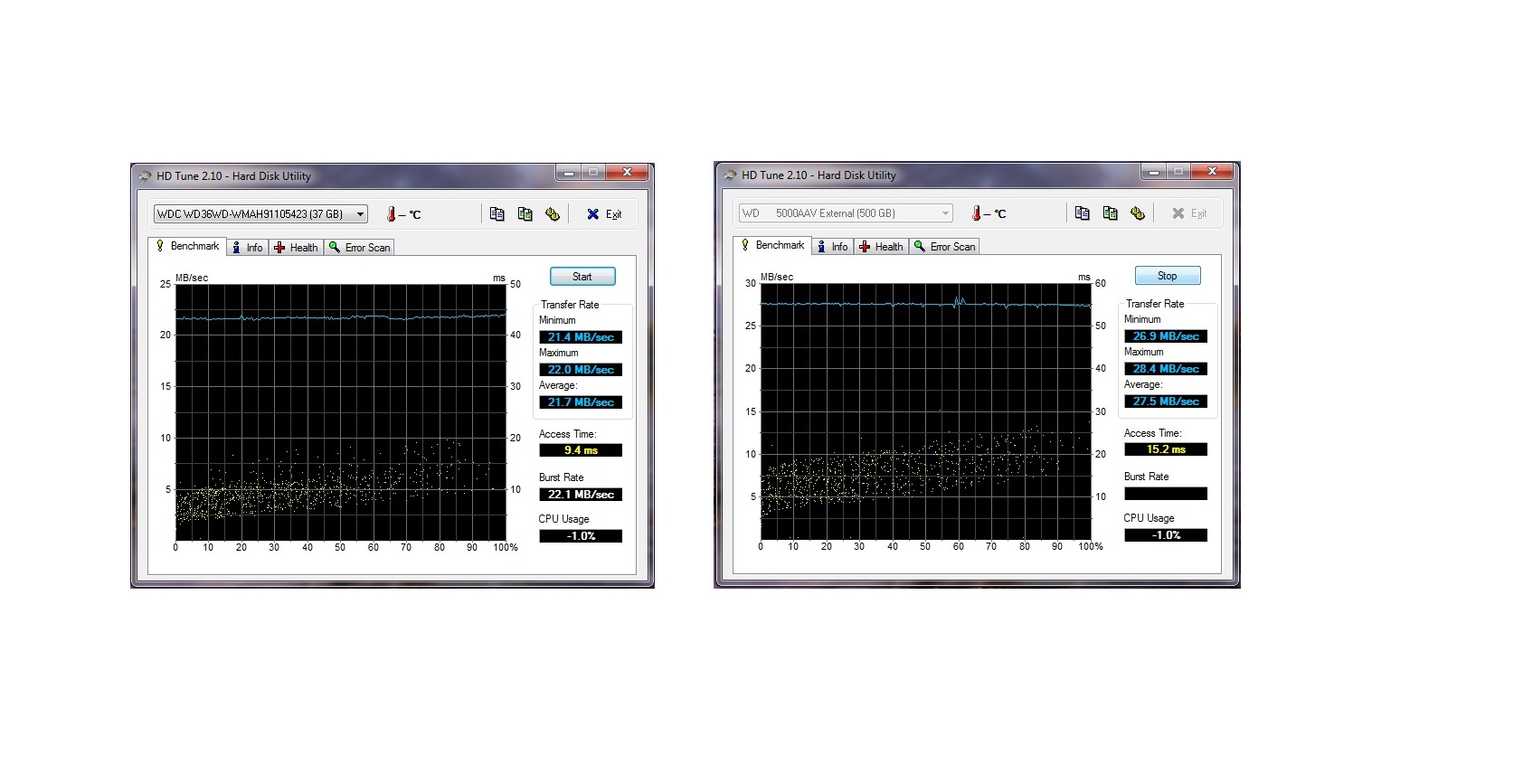Viewport: 1514px width, 784px height.
Task: Select Benchmark tab in WD36WD window
Action: [187, 246]
